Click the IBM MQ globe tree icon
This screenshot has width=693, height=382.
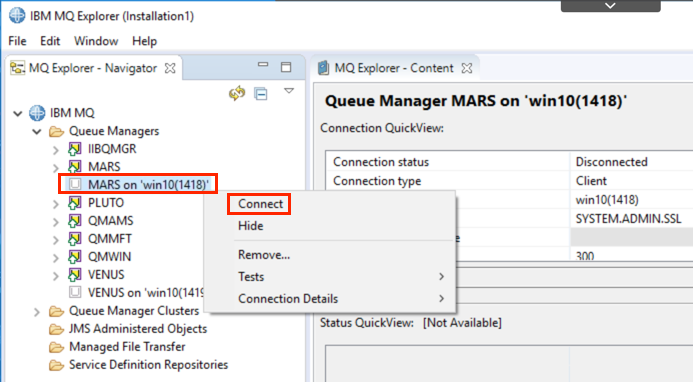(x=37, y=113)
